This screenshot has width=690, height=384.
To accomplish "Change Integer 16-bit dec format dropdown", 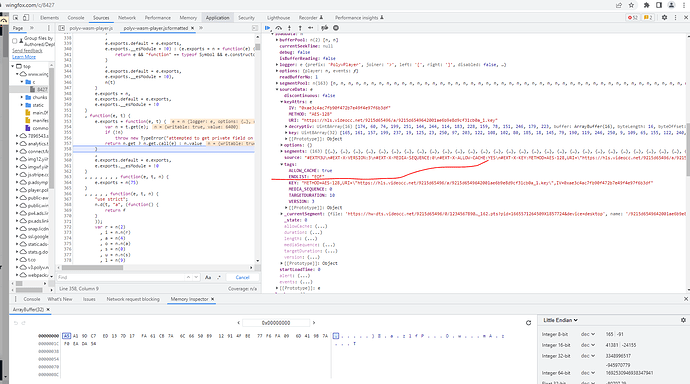I will tap(588, 345).
